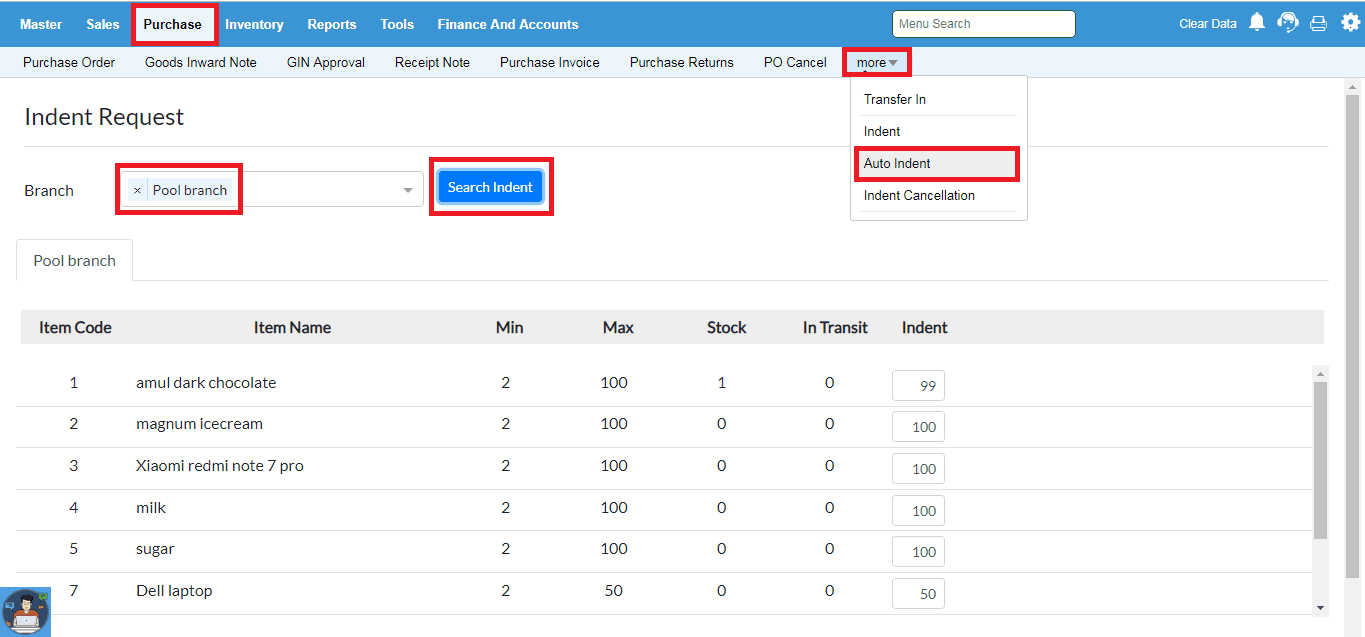Image resolution: width=1365 pixels, height=637 pixels.
Task: Switch to the Pool branch tab
Action: 75,260
